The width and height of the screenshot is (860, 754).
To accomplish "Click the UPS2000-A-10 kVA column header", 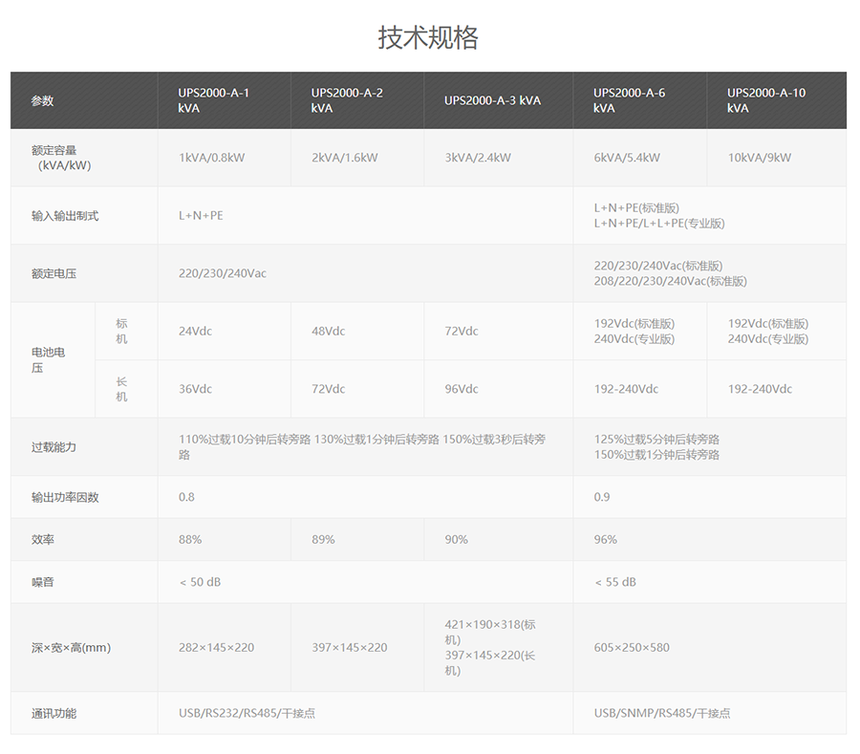I will point(766,100).
